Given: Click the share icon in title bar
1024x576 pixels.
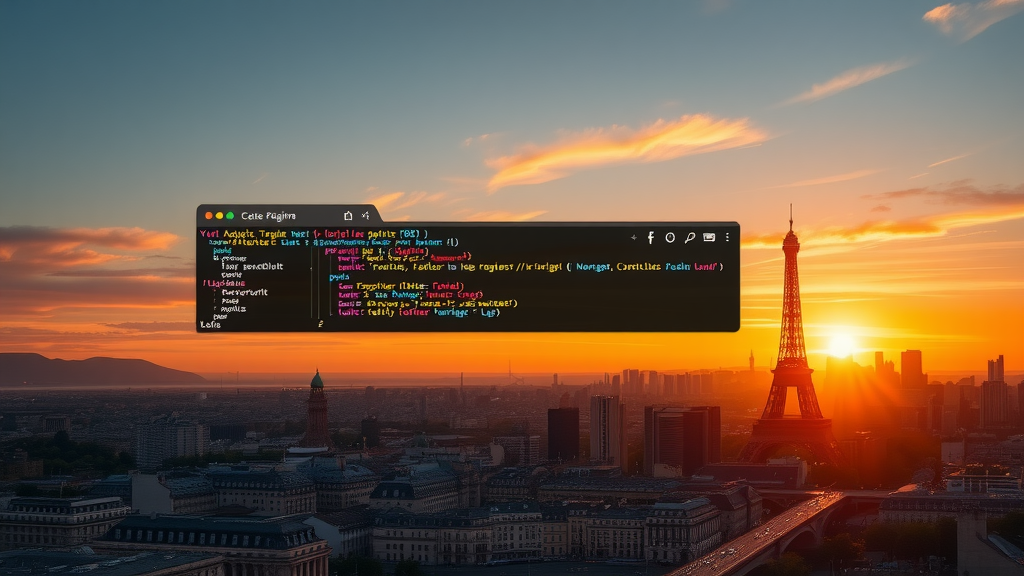Looking at the screenshot, I should pos(349,215).
